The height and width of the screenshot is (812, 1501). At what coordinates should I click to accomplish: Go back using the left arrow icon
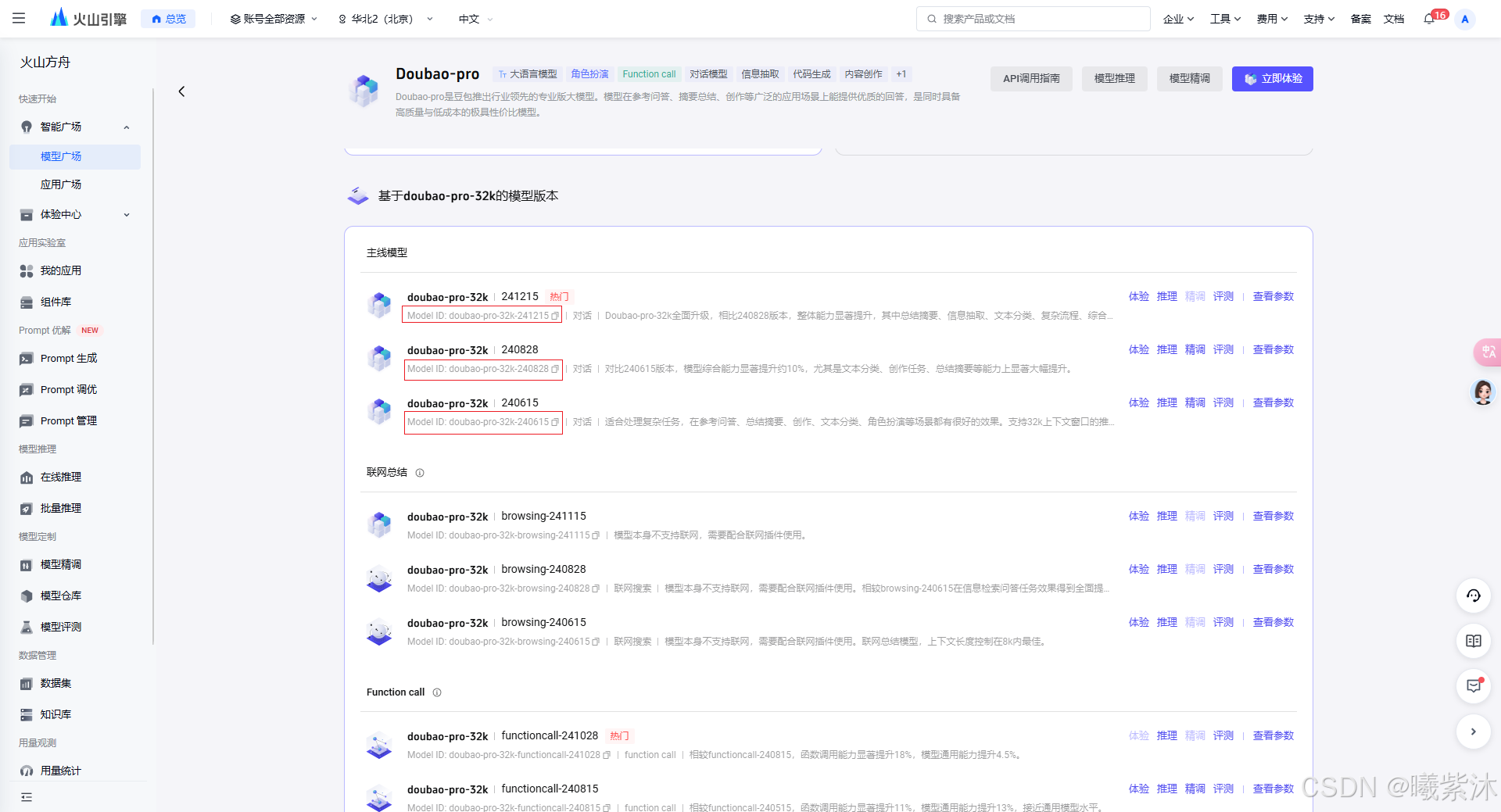pyautogui.click(x=181, y=91)
